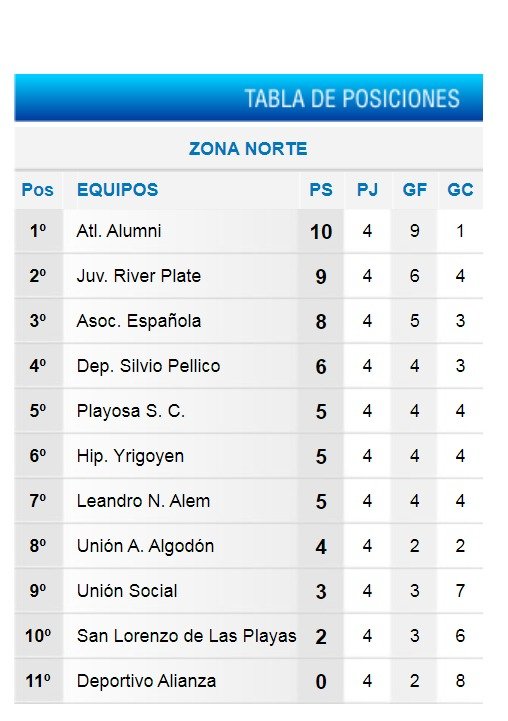Click Atl. Alumni's 10 points value
Viewport: 508px width, 721px height.
(x=321, y=232)
